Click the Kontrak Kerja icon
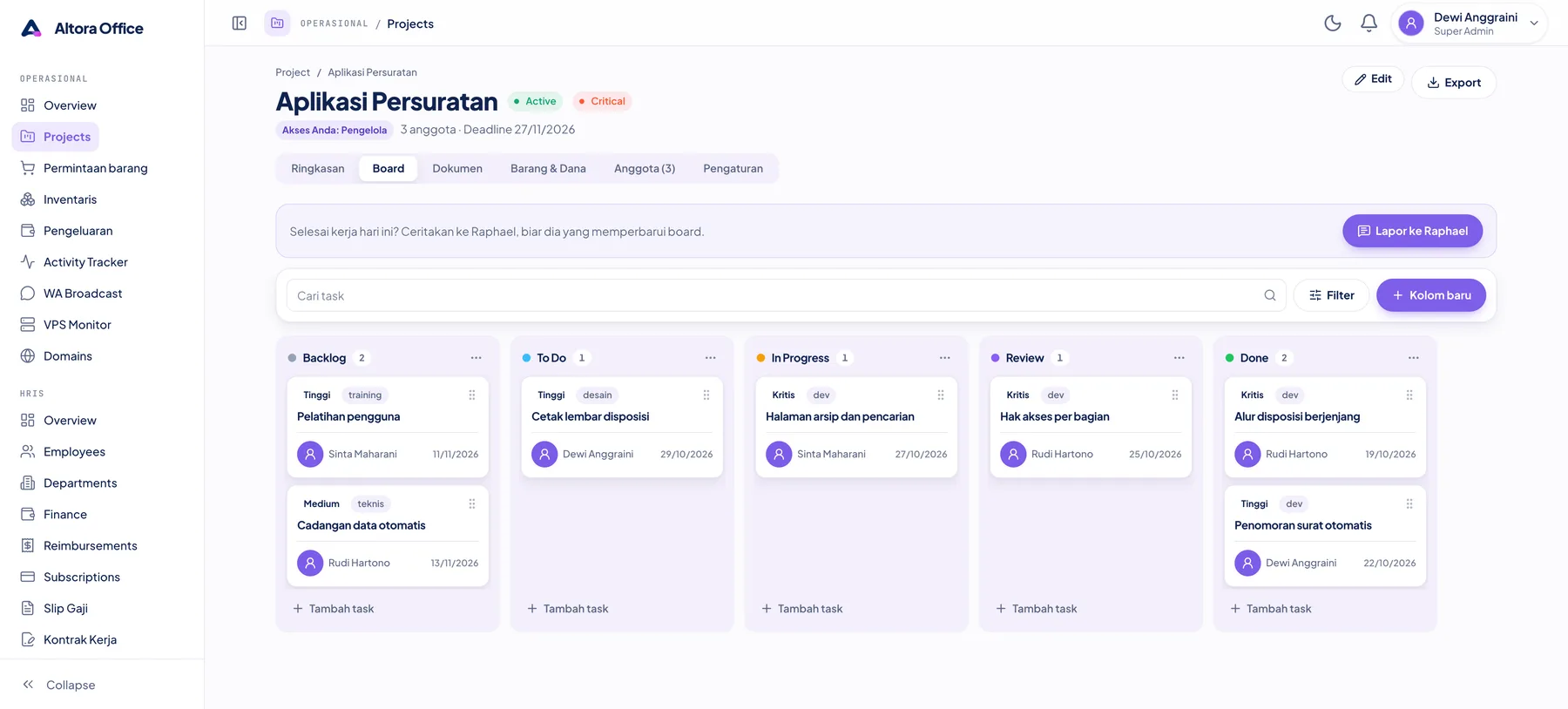 (28, 640)
